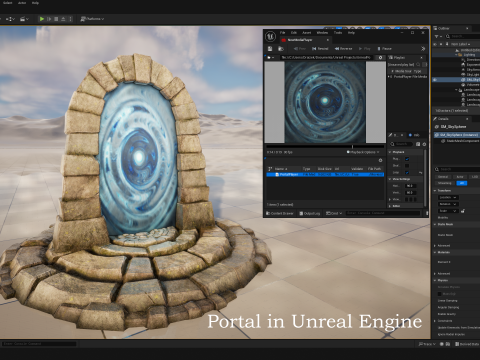
Task: Open the Playback Options dropdown
Action: (363, 152)
